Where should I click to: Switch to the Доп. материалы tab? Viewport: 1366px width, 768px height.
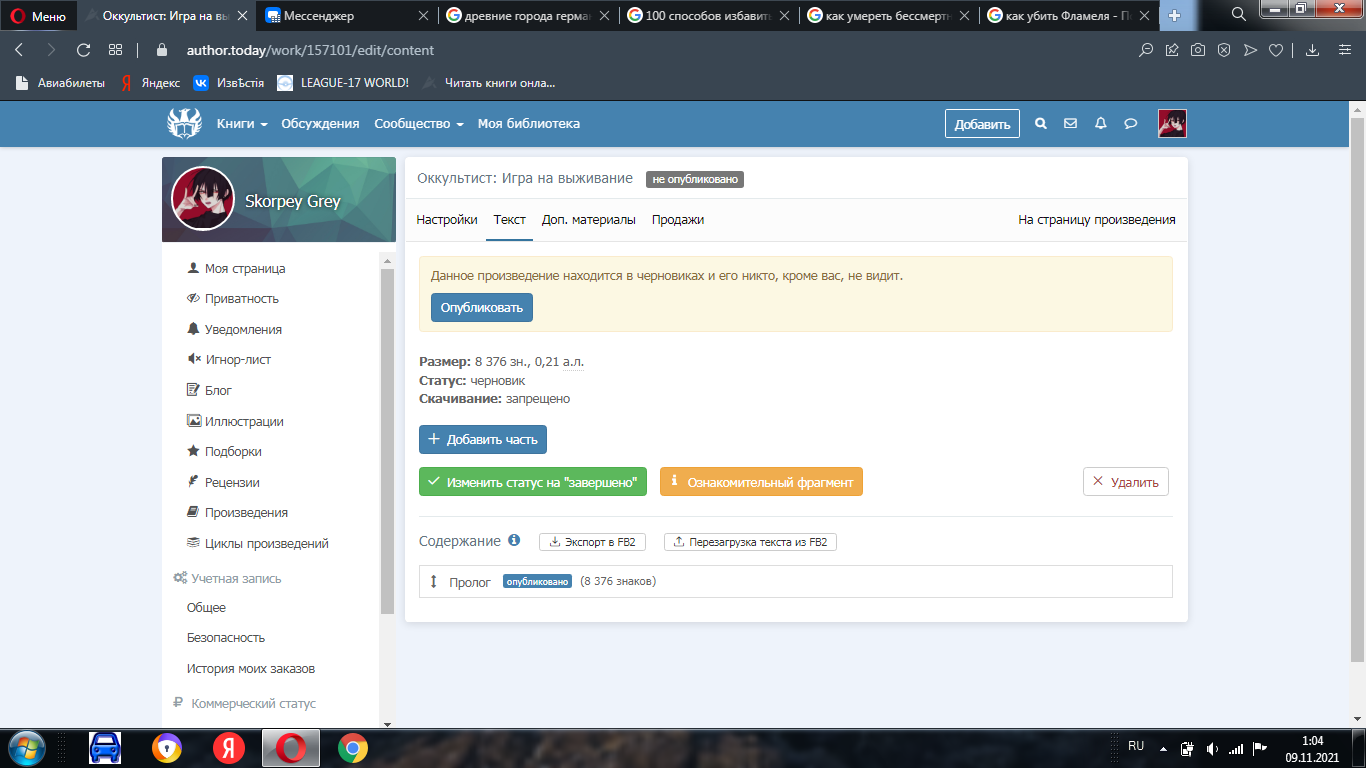coord(589,220)
